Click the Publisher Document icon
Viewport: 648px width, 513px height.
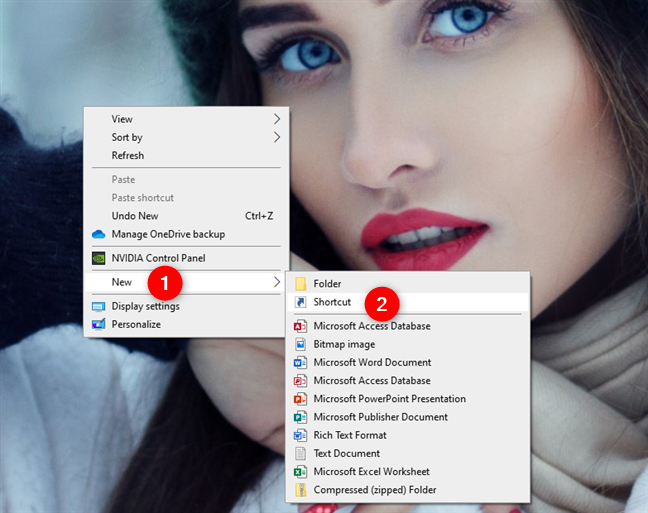click(300, 417)
